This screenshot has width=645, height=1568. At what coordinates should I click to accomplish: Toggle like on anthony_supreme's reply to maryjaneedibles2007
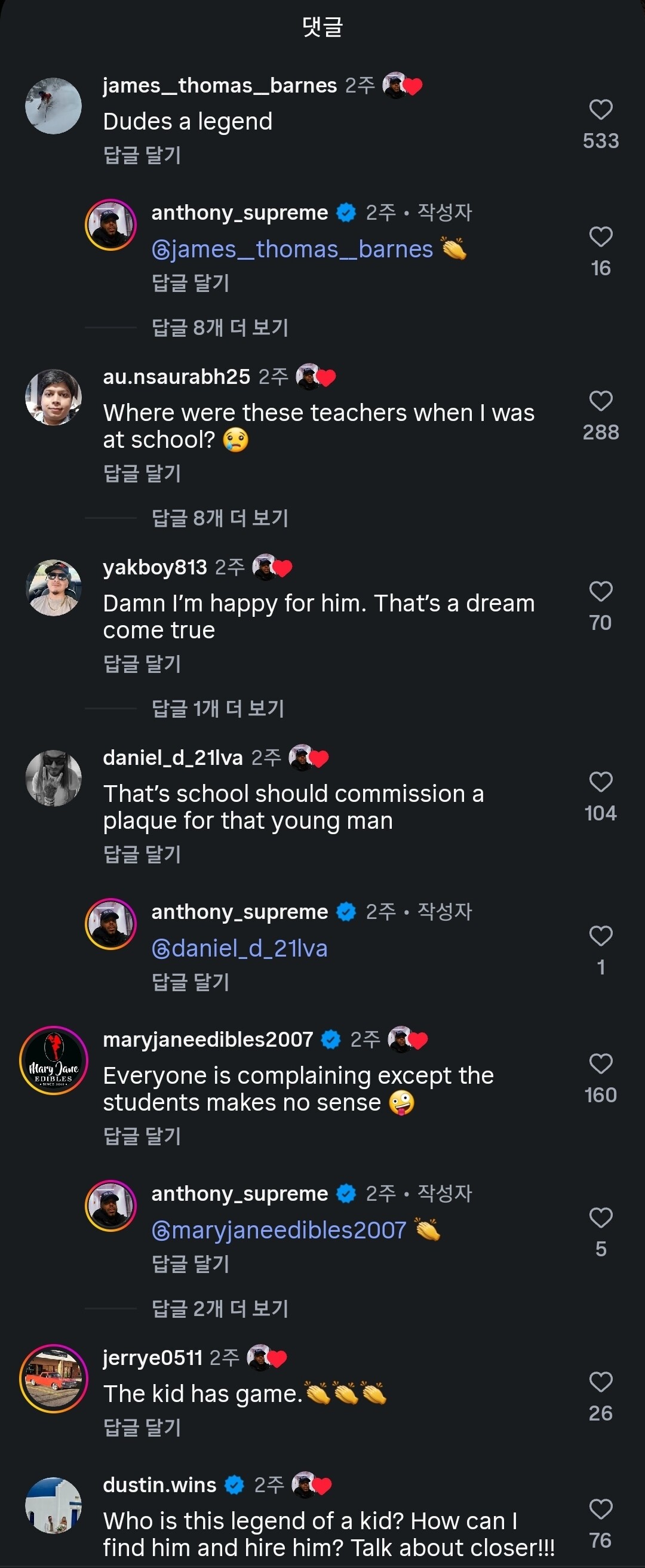tap(601, 1218)
